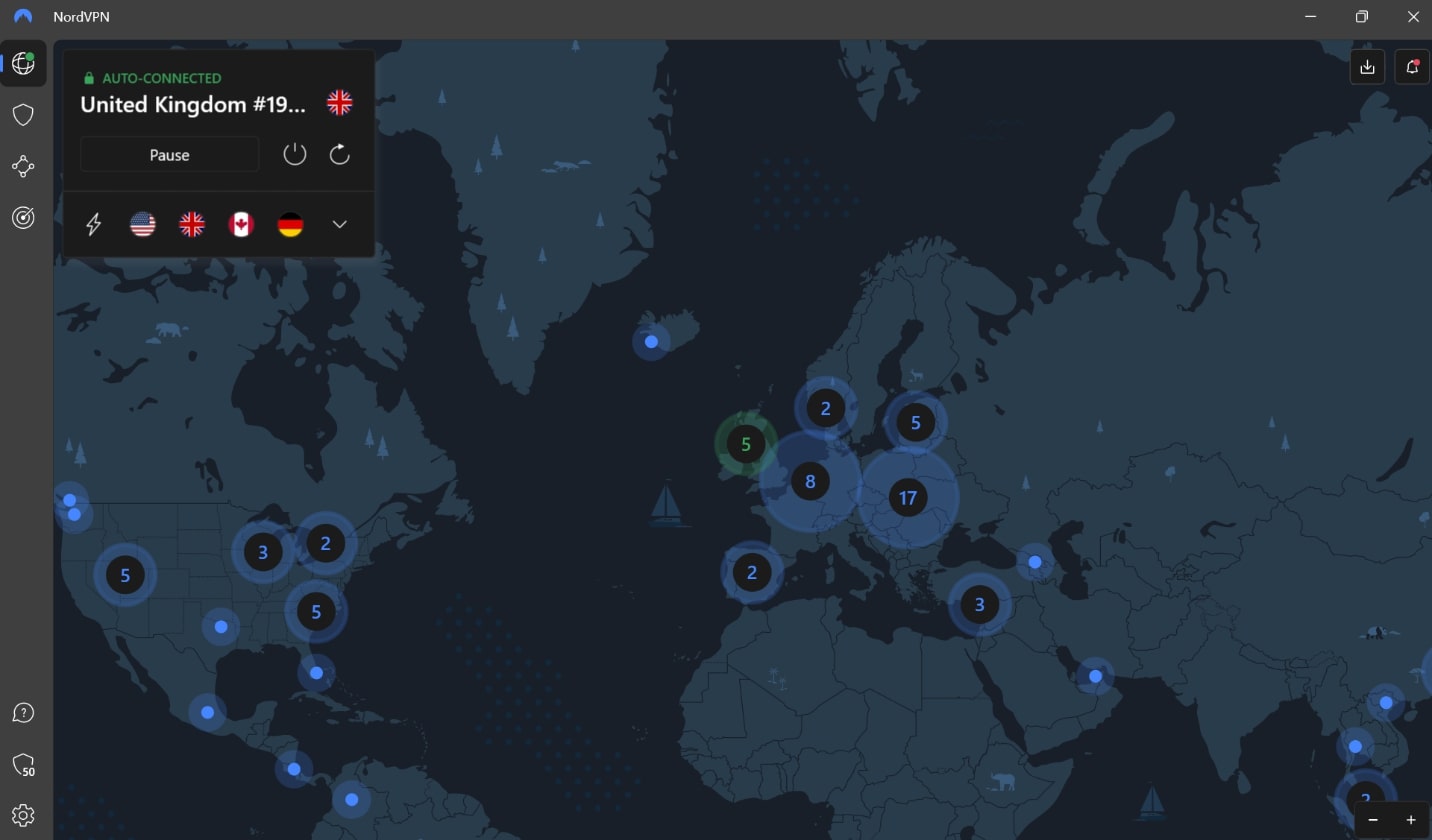Open the security score shield showing 50

(x=23, y=765)
